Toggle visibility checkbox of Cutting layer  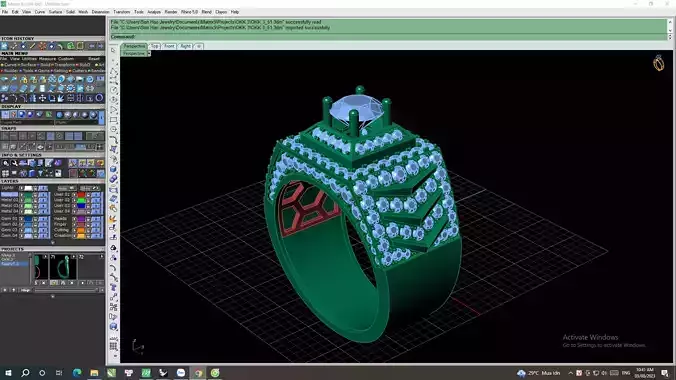coord(74,230)
